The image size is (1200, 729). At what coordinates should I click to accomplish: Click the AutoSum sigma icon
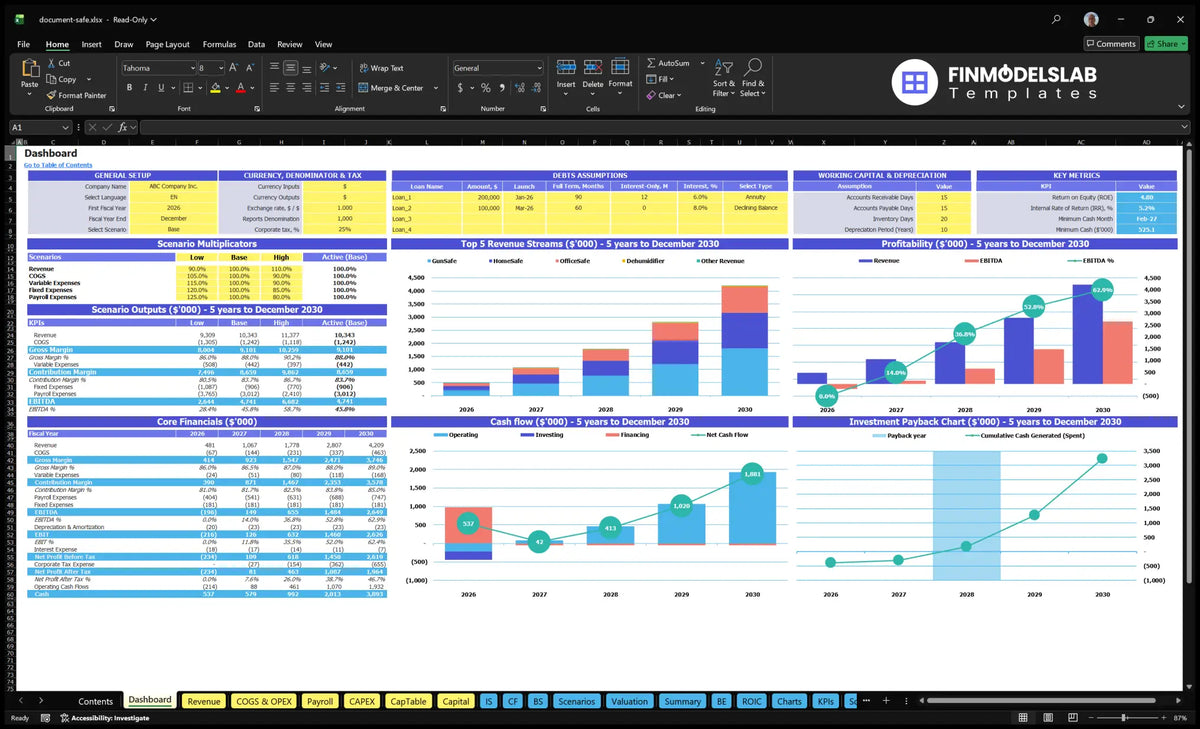[x=651, y=63]
